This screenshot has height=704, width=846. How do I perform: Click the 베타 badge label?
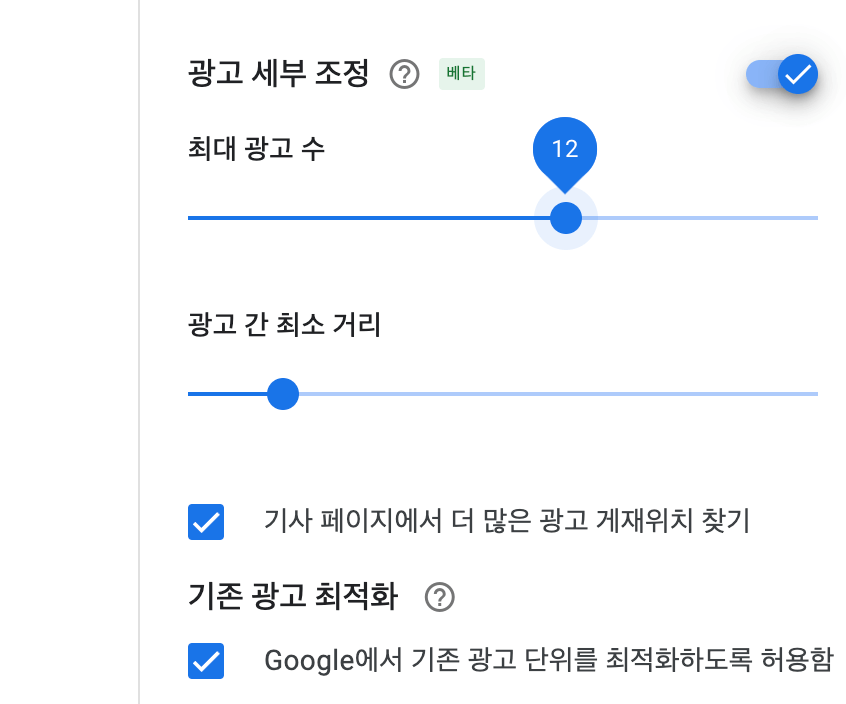461,74
